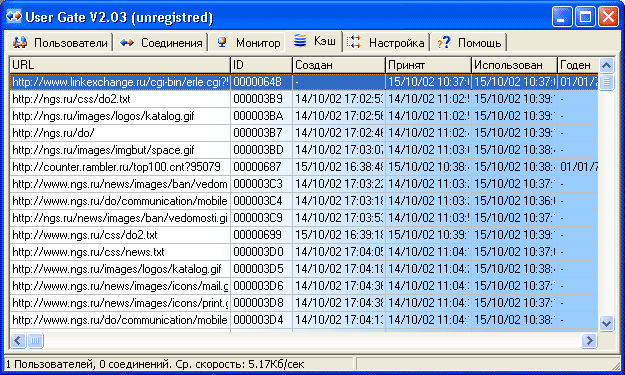Click ID cell 000003C3
625x375 pixels.
tap(261, 184)
